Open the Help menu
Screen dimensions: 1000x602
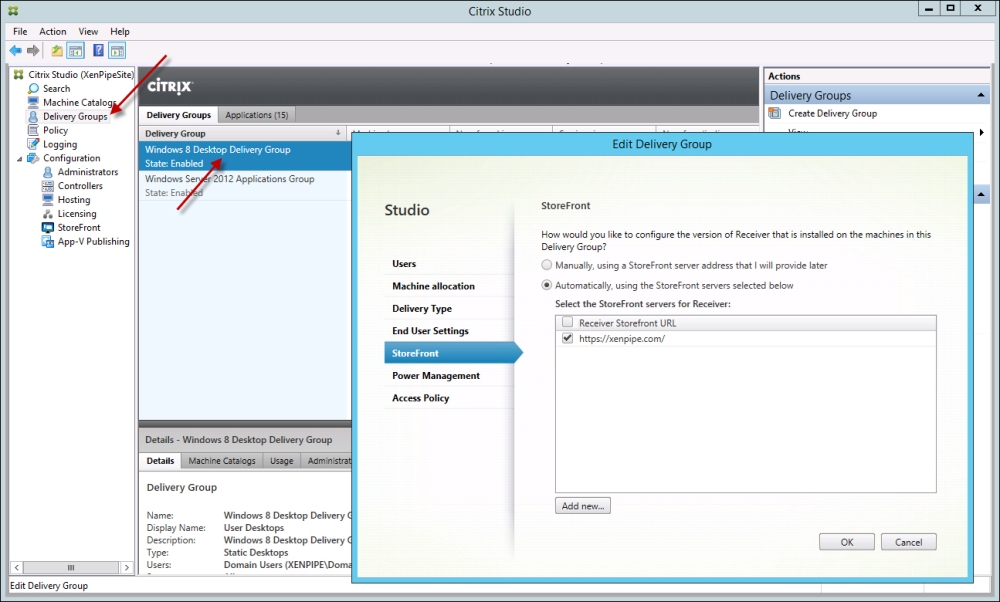(x=119, y=31)
